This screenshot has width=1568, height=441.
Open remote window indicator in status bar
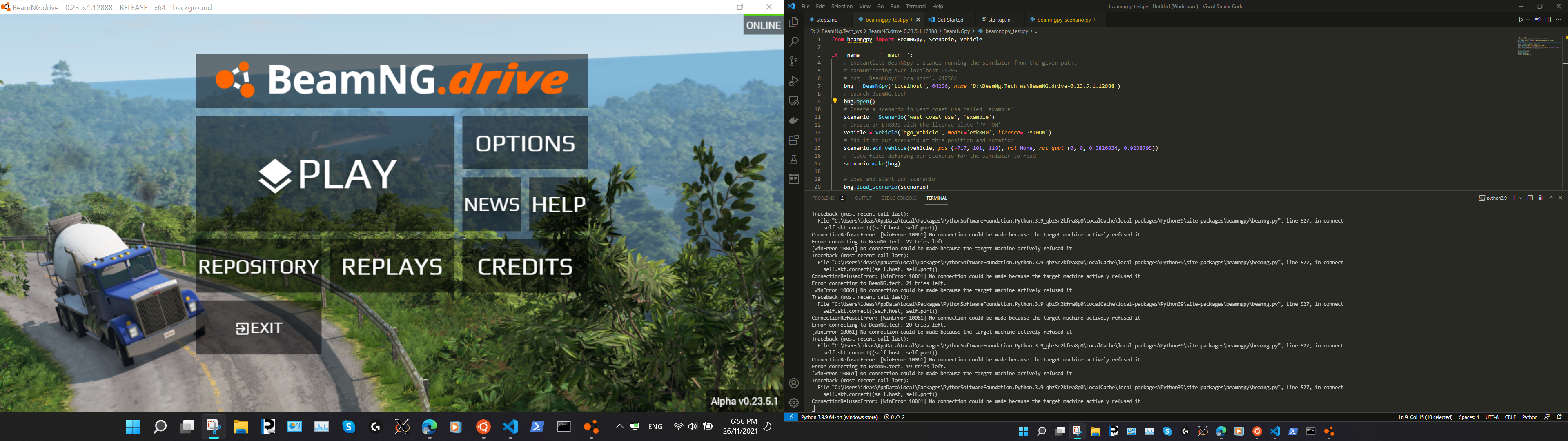(791, 417)
